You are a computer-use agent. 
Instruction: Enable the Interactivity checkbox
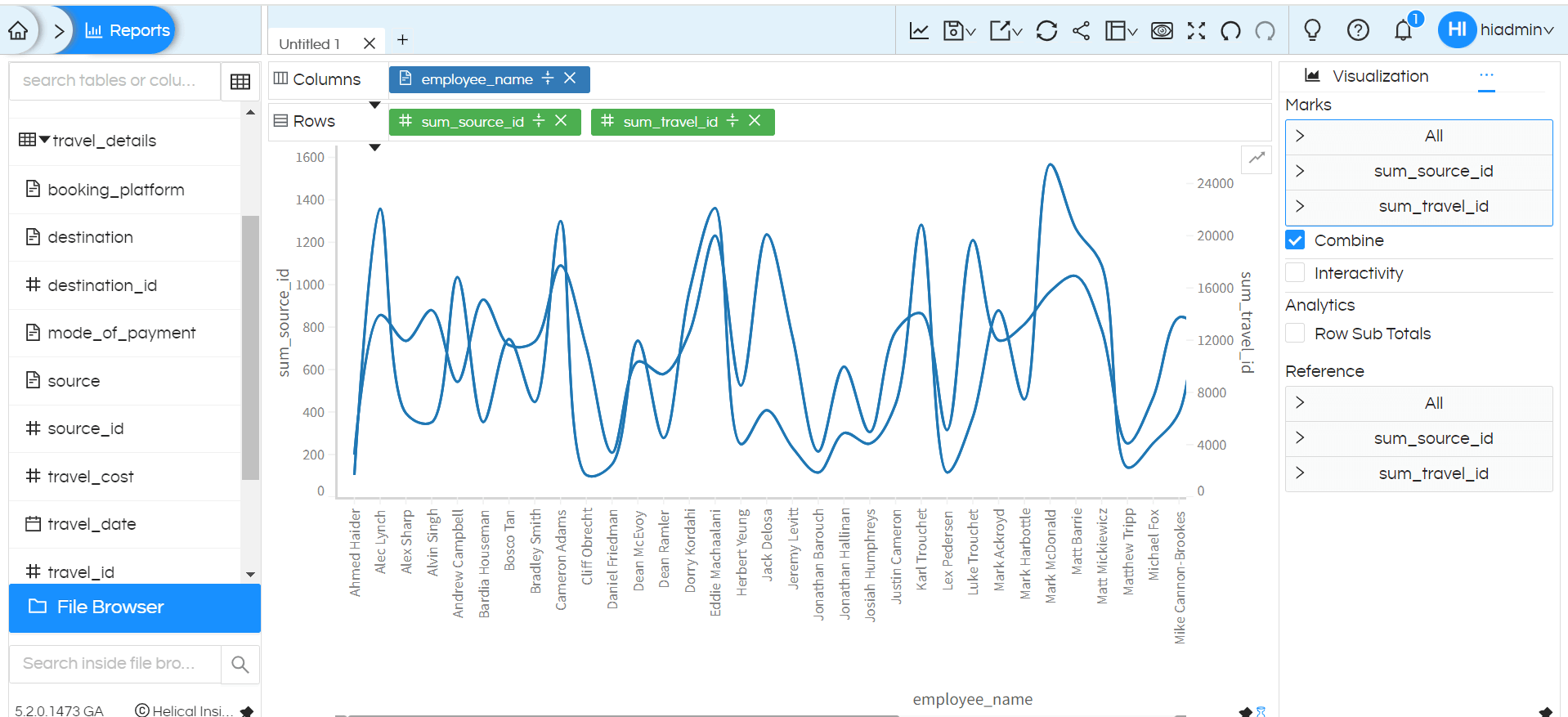1295,272
